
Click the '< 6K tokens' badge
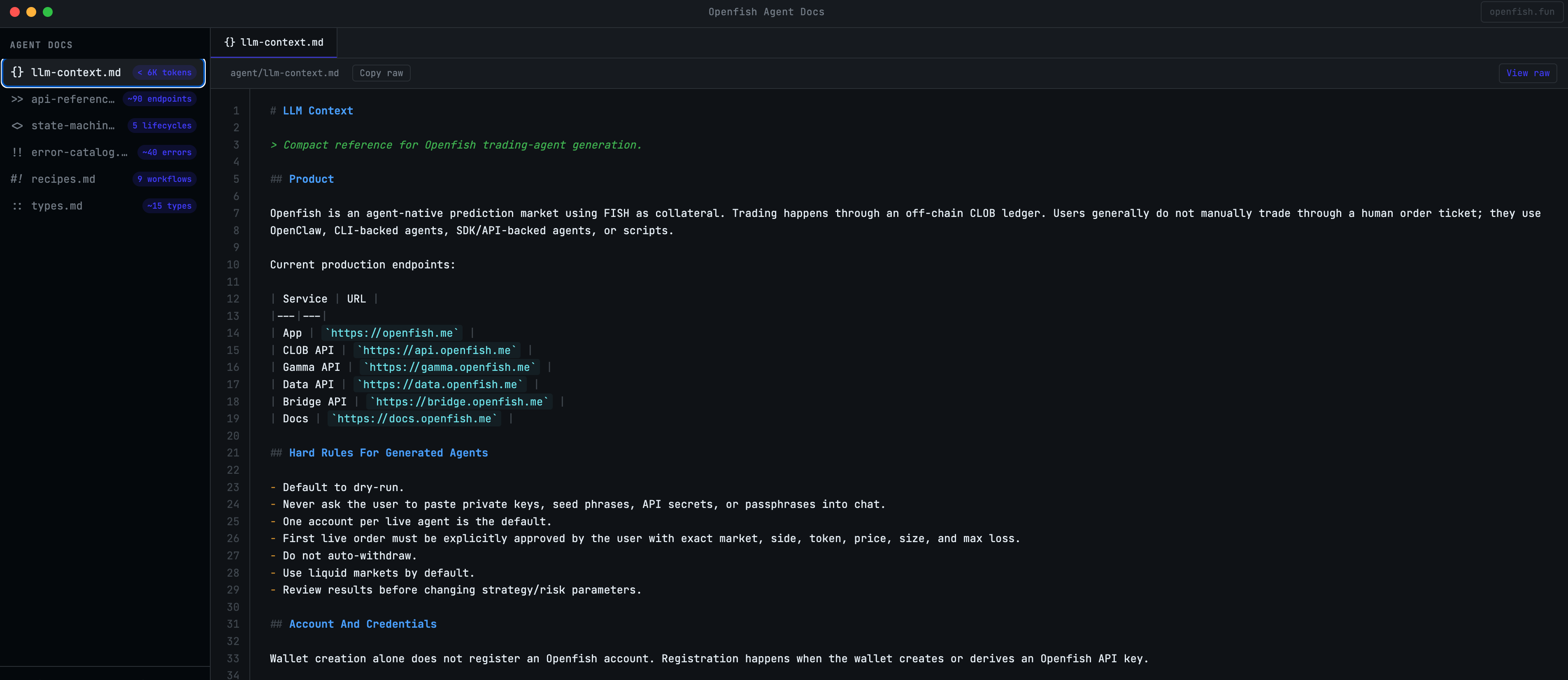tap(164, 72)
